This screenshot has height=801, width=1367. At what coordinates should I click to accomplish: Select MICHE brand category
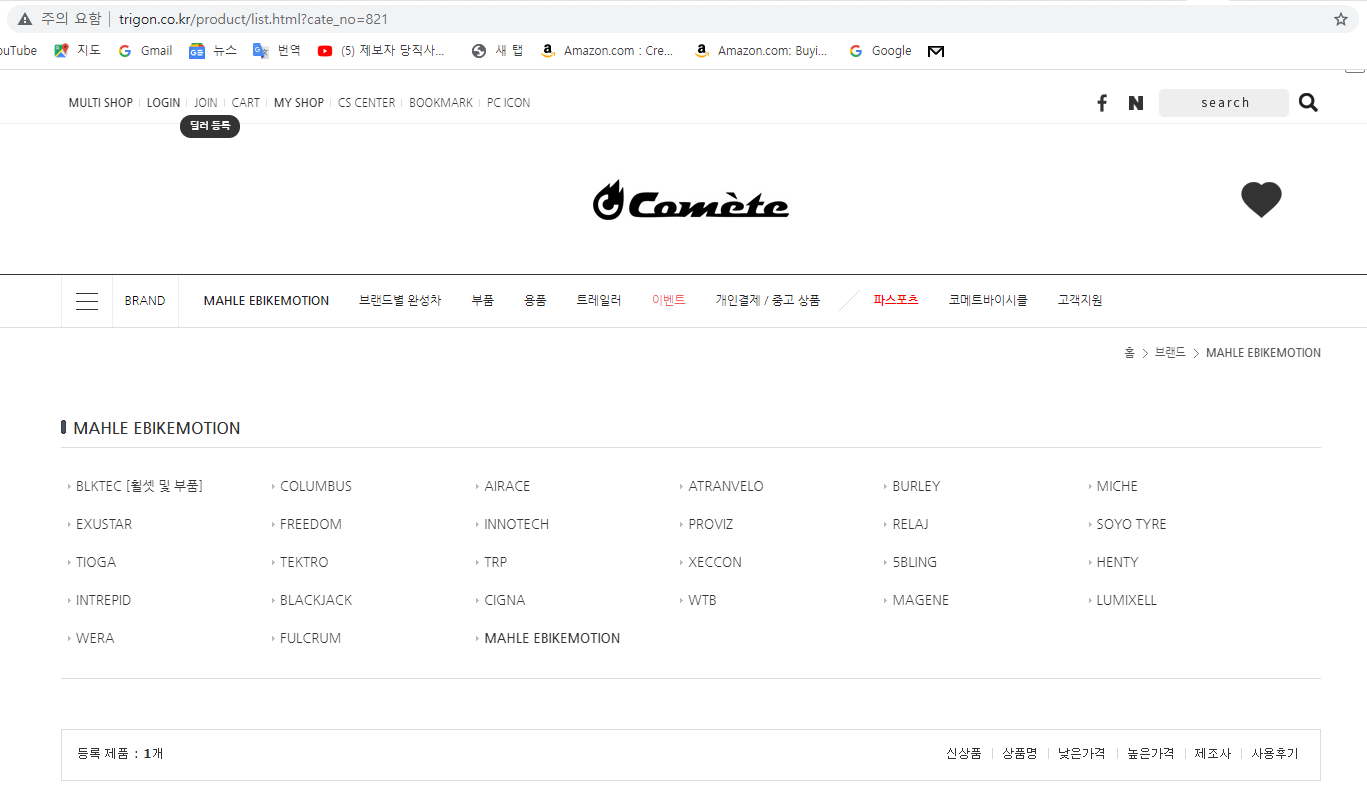(1117, 487)
